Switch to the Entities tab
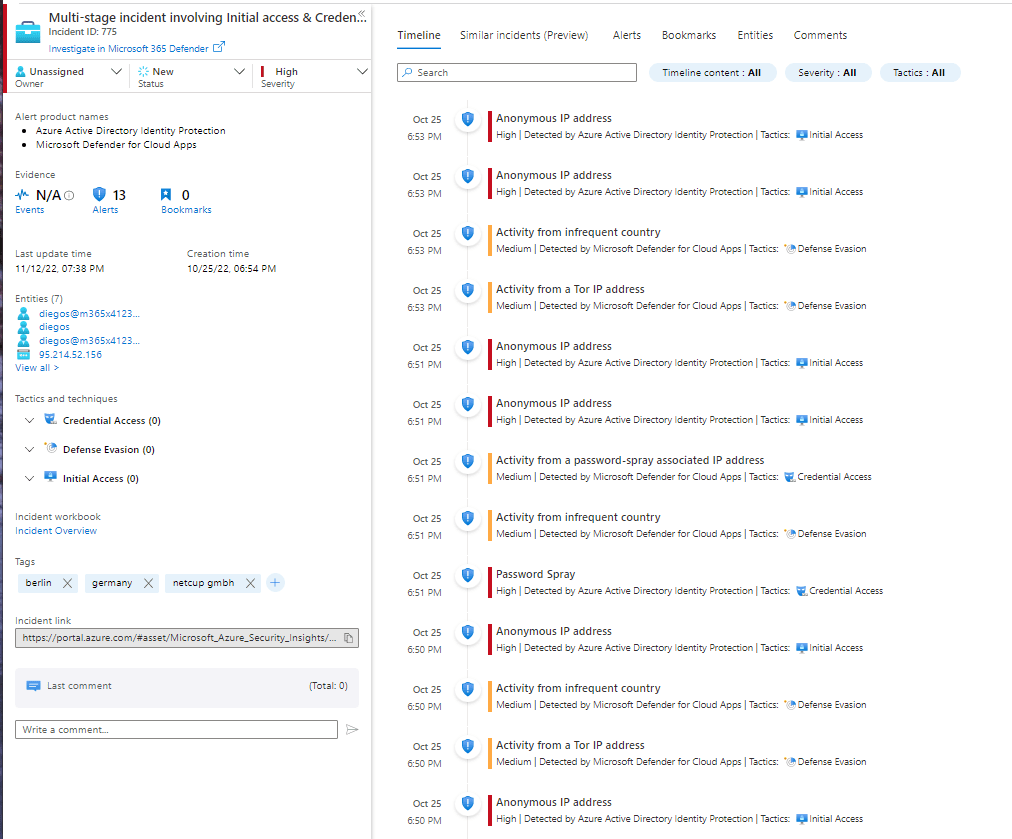 [x=755, y=35]
